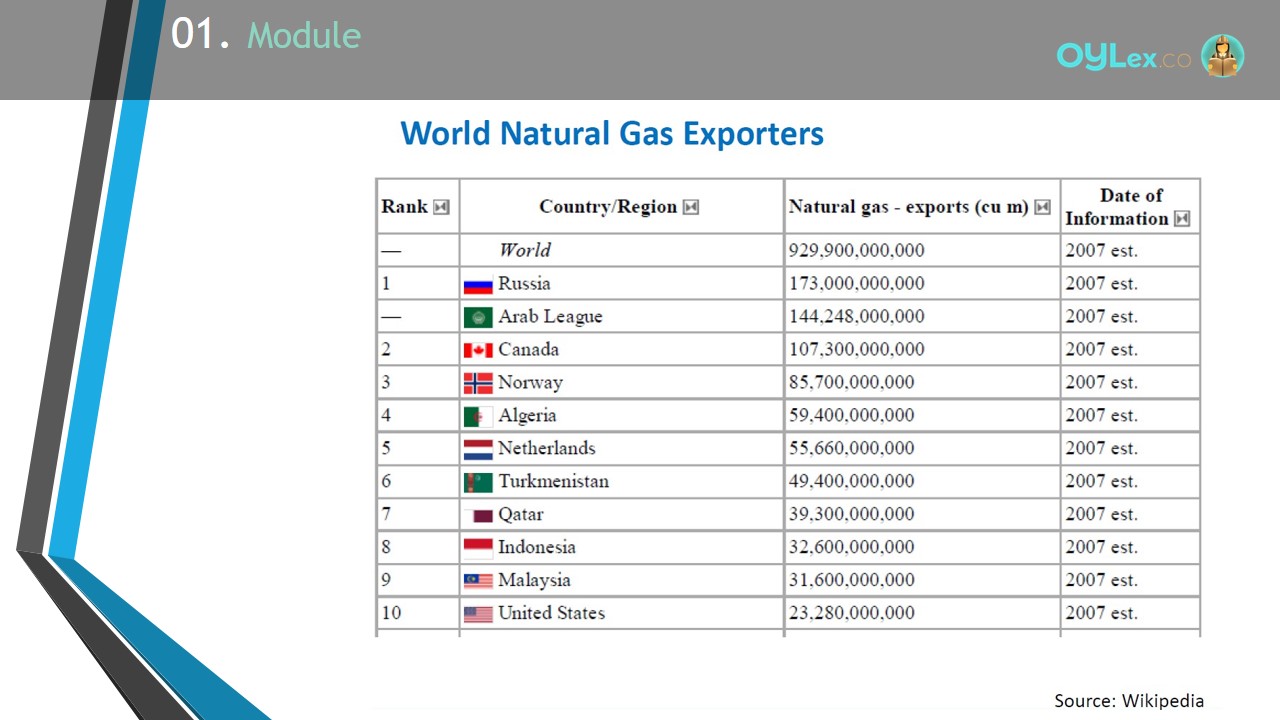Click the sort icon beside Natural gas exports
This screenshot has height=720, width=1280.
tap(1042, 207)
